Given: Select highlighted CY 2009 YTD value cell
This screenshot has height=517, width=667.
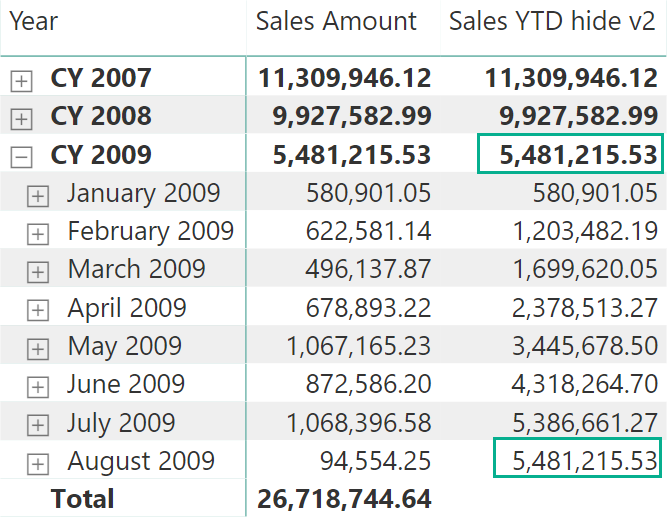Looking at the screenshot, I should pos(570,154).
